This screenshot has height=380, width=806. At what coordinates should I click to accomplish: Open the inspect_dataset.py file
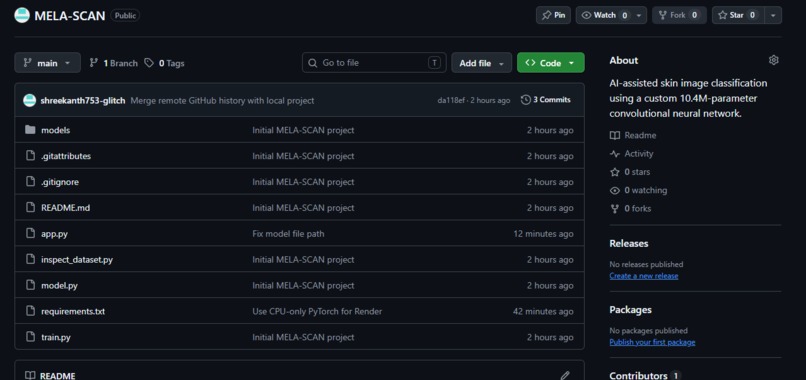pyautogui.click(x=77, y=260)
